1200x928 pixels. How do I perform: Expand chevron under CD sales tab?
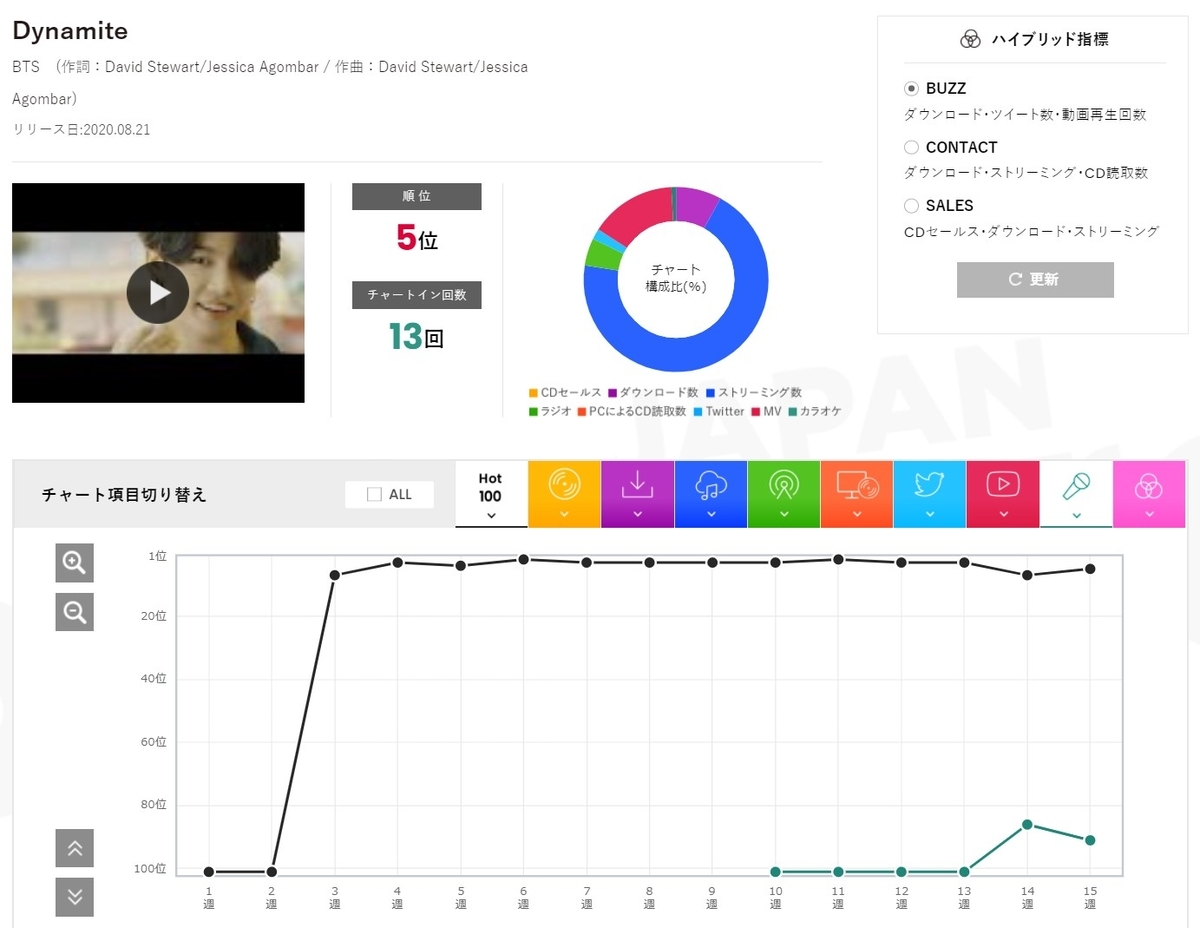pos(564,516)
